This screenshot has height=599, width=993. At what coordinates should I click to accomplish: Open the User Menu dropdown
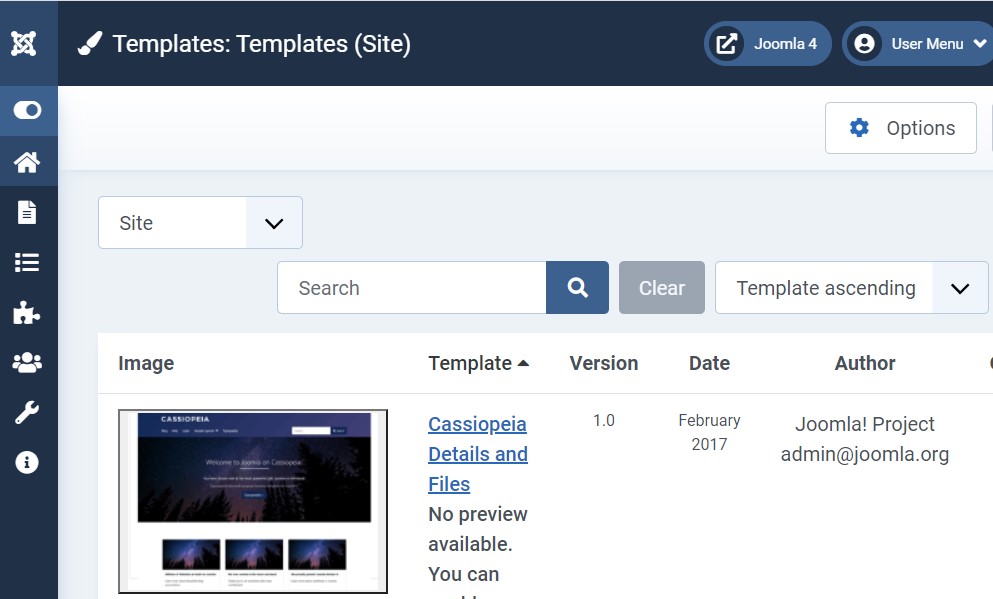[918, 44]
